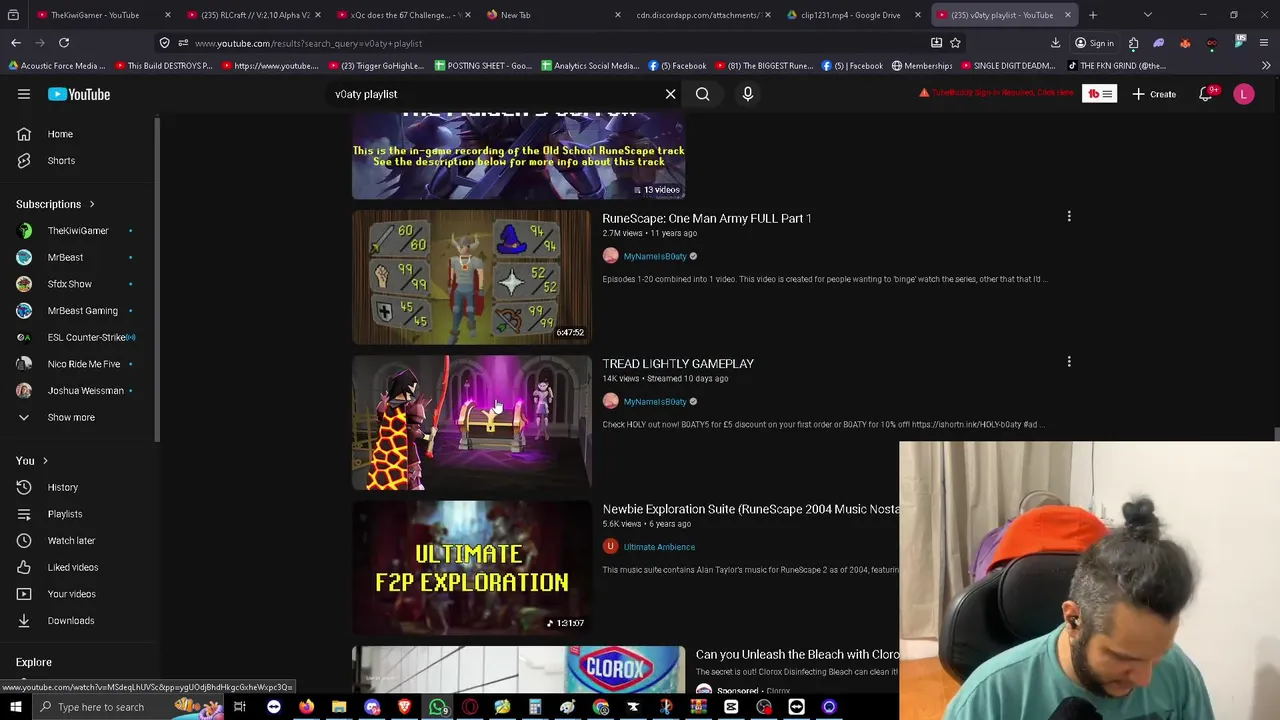The height and width of the screenshot is (720, 1280).
Task: Go to YouTube home via logo
Action: [x=79, y=94]
